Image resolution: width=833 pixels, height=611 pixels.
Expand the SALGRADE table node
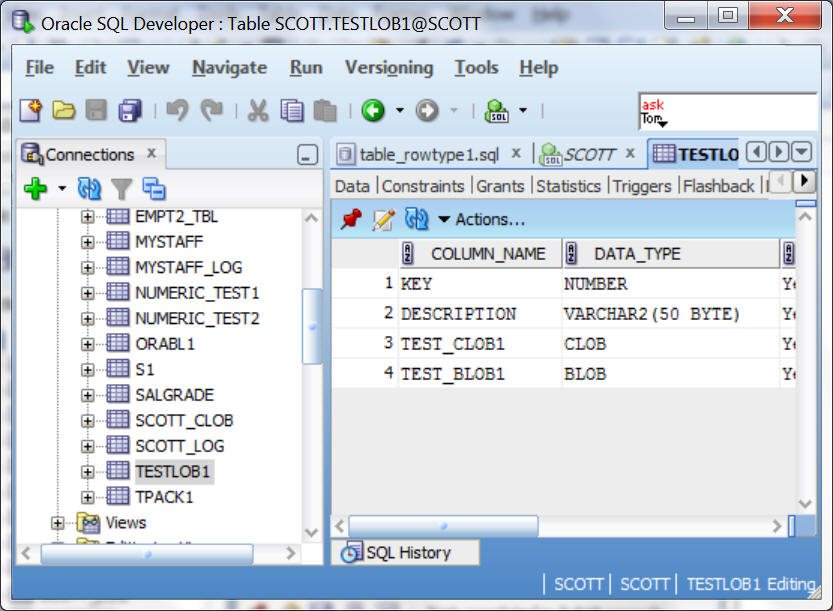[88, 395]
